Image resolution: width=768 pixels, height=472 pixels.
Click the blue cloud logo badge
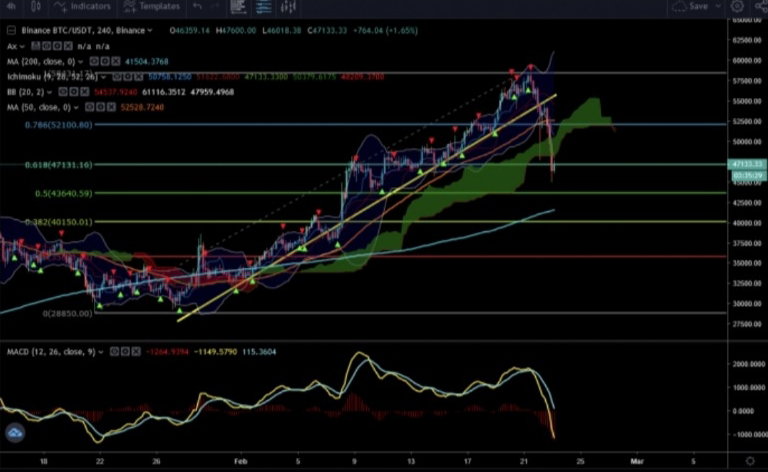click(x=15, y=433)
